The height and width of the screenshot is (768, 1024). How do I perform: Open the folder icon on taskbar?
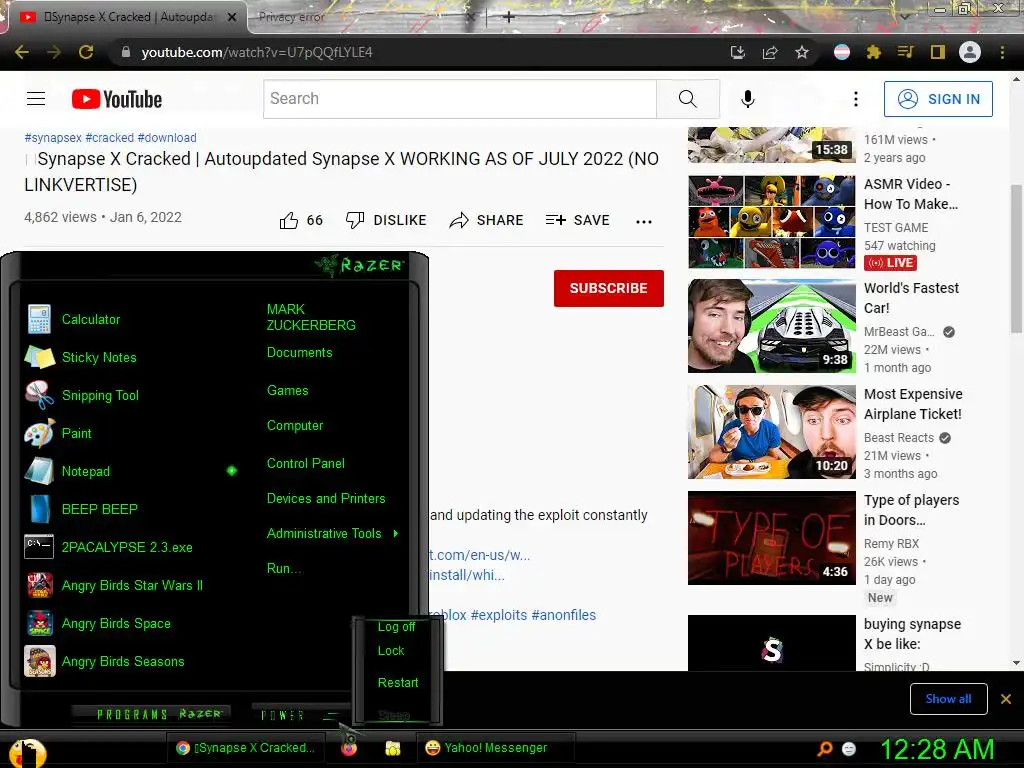click(392, 748)
